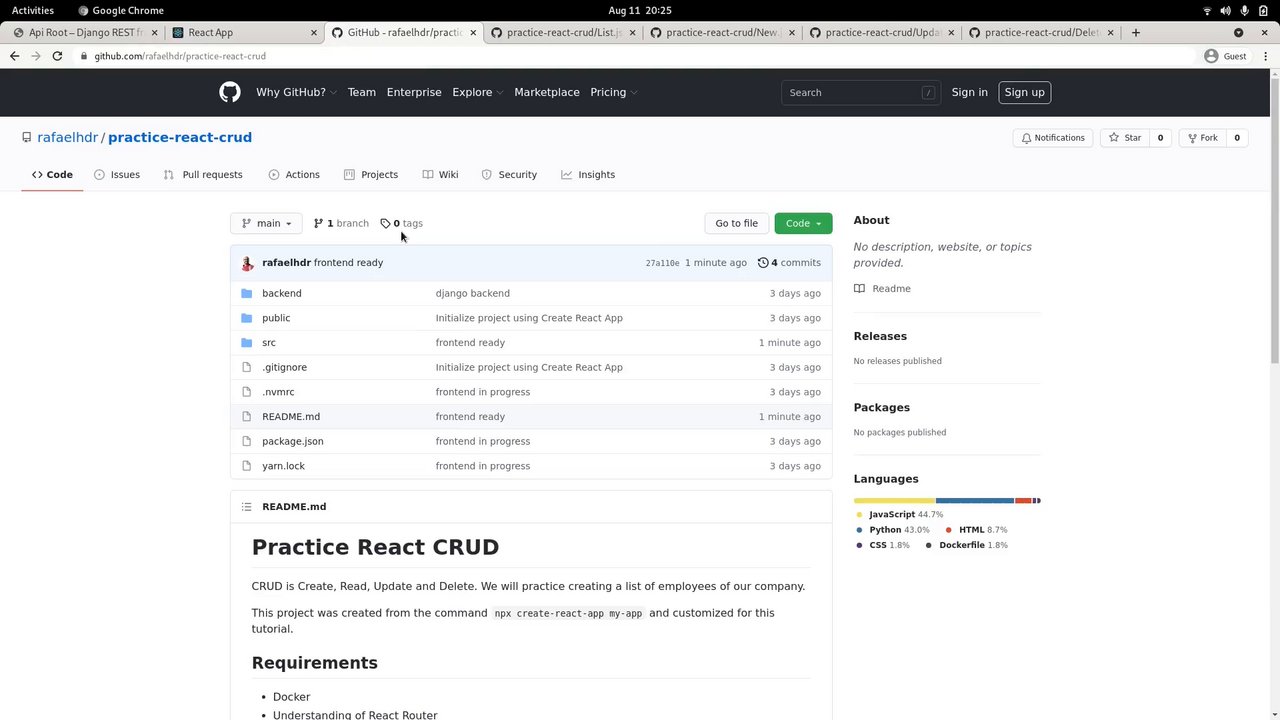Click the repository book icon beside rafaelhdr
Viewport: 1280px width, 720px height.
pyautogui.click(x=28, y=138)
